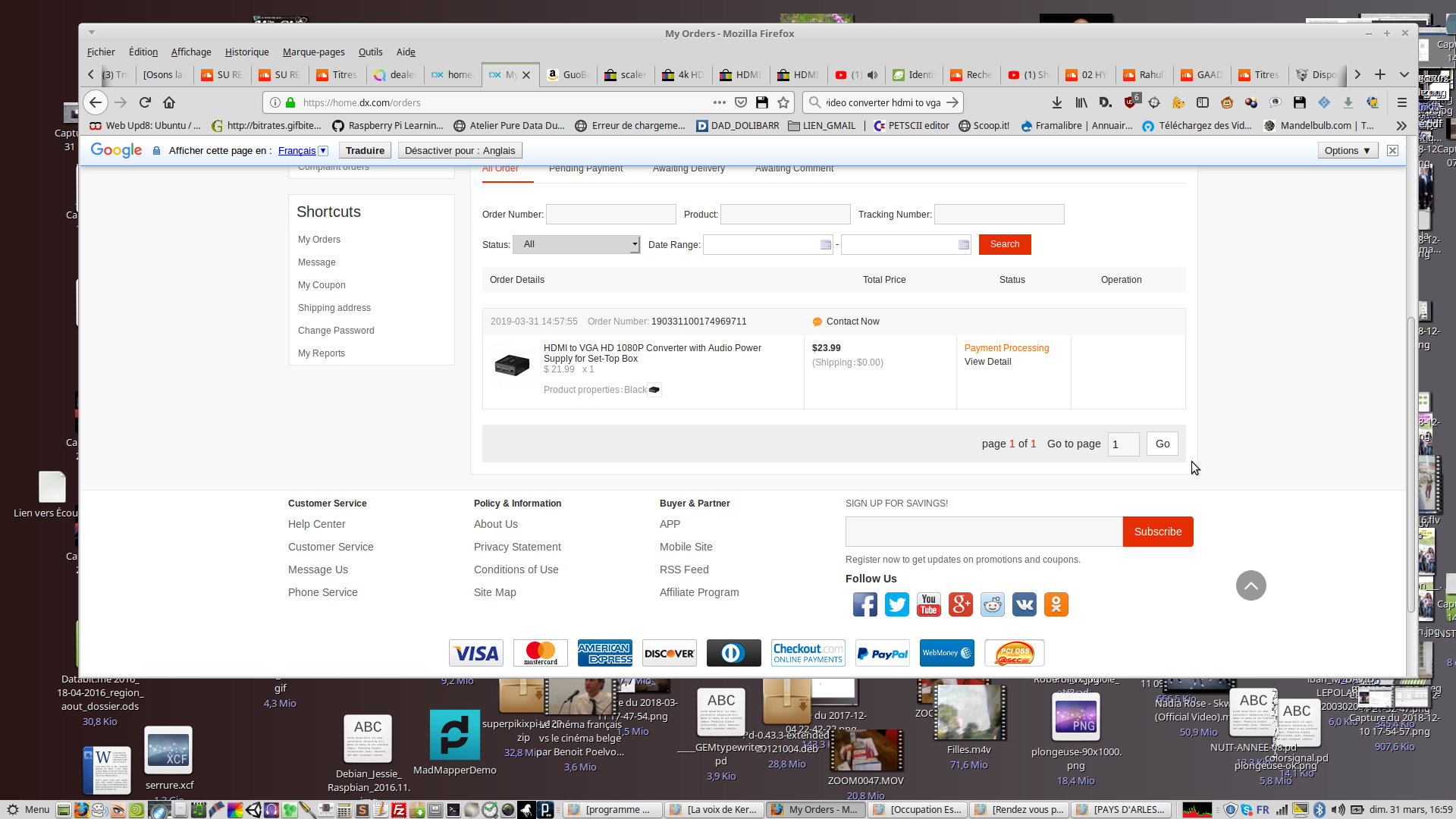Open the Firefox downloads arrow icon

point(1056,102)
